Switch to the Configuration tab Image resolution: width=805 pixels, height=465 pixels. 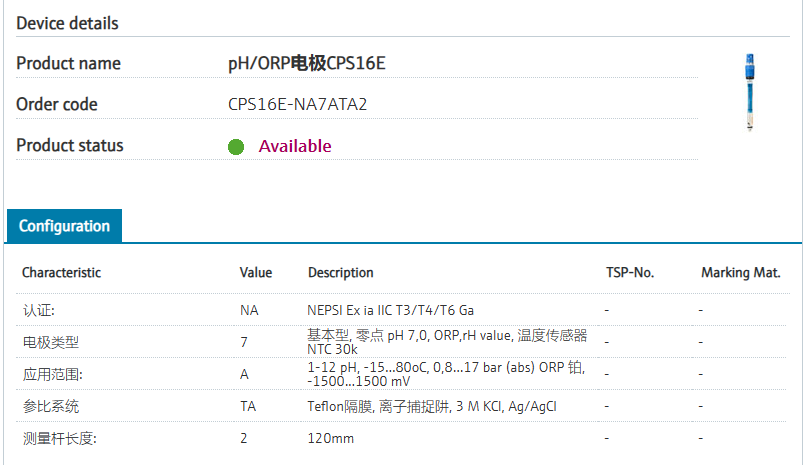(x=64, y=226)
